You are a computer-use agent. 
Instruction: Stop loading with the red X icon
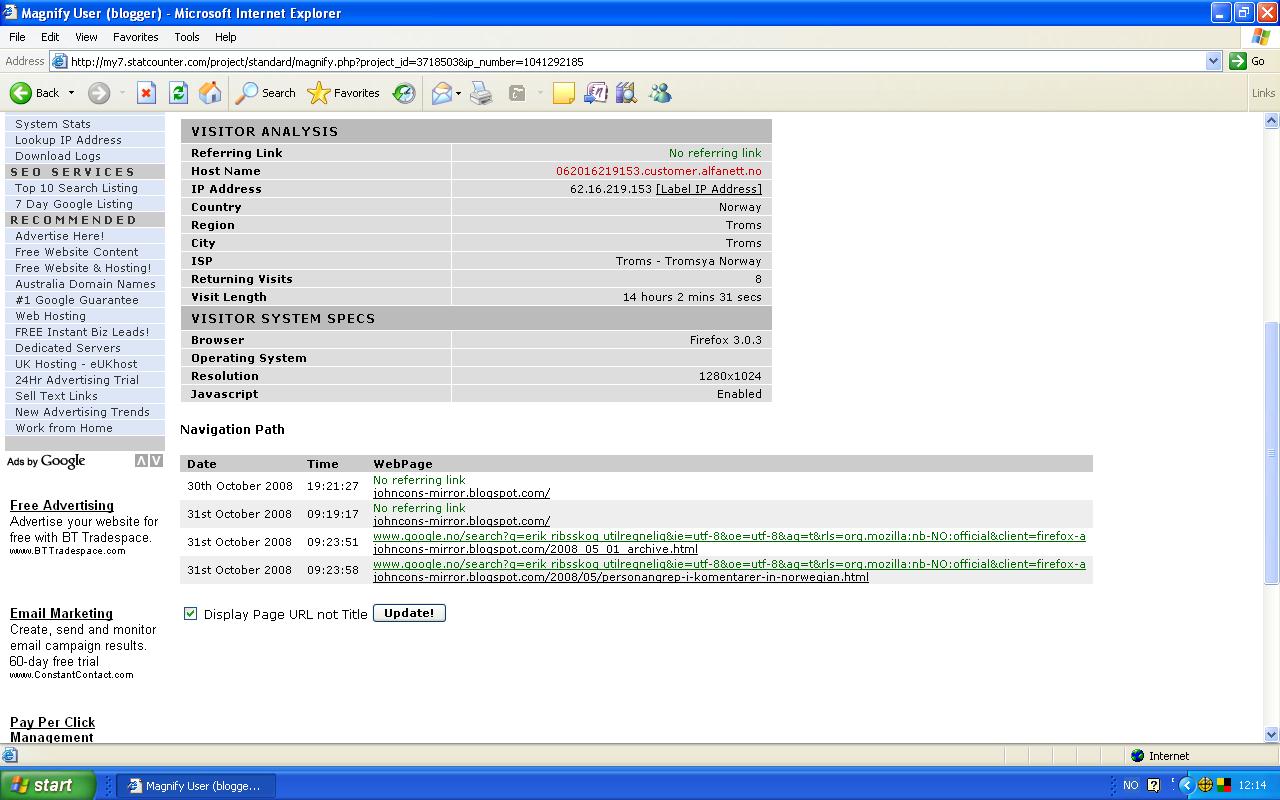146,93
